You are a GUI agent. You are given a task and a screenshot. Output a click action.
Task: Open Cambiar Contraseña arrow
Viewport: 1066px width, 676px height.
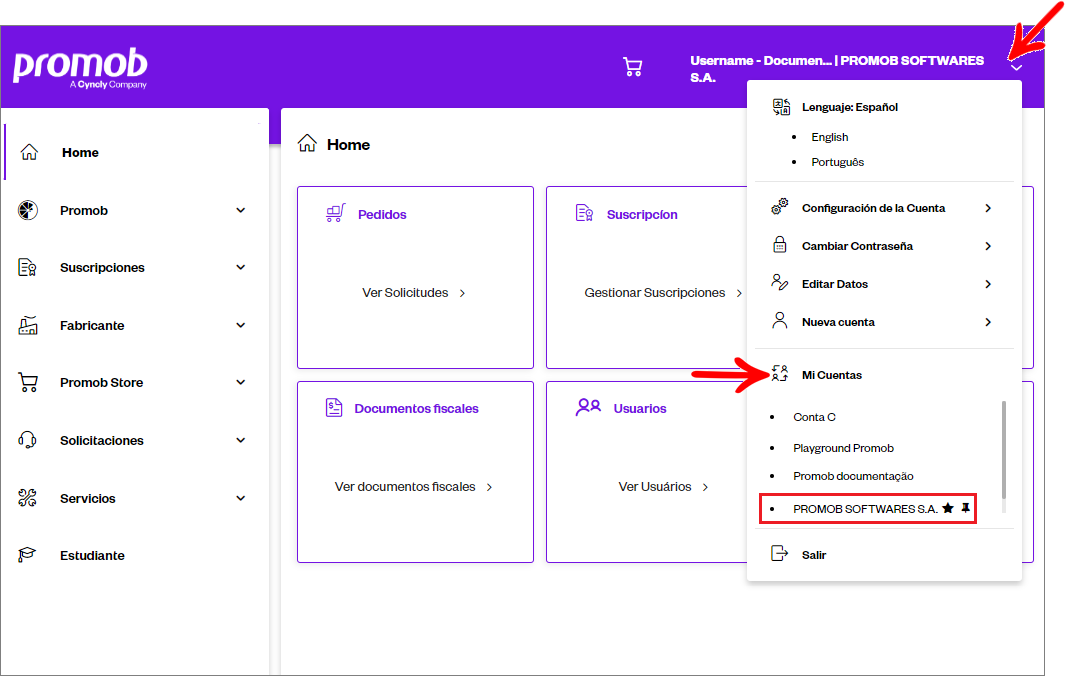pos(988,246)
